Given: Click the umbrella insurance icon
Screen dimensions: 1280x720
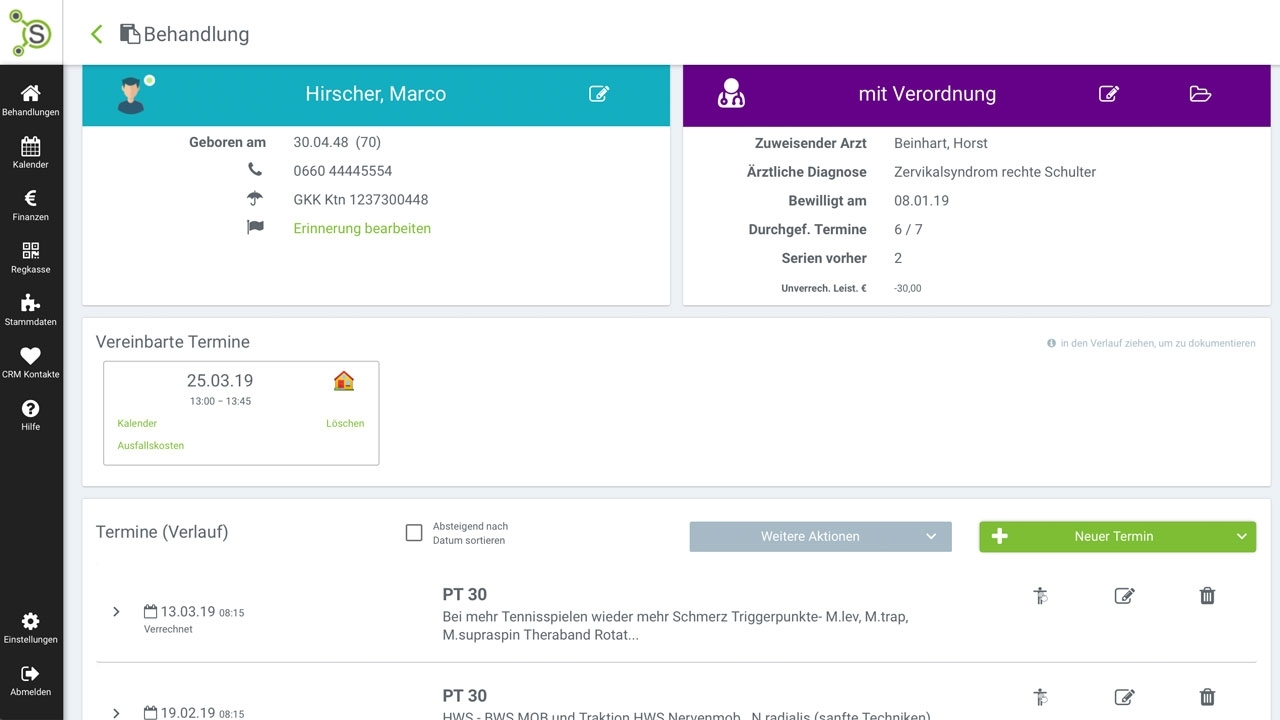Looking at the screenshot, I should click(x=255, y=199).
